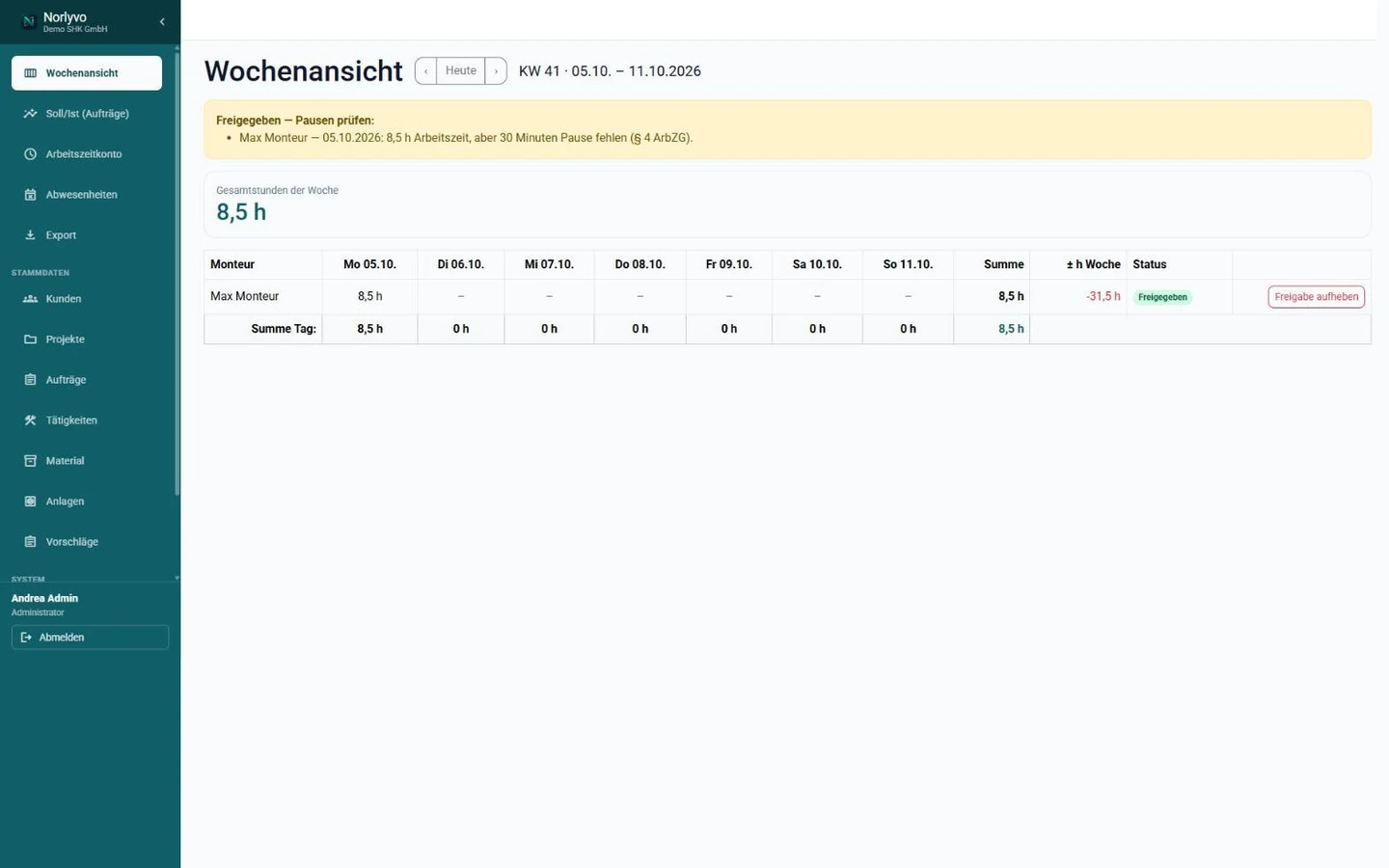Click the Export download icon
The image size is (1389, 868).
[x=30, y=235]
